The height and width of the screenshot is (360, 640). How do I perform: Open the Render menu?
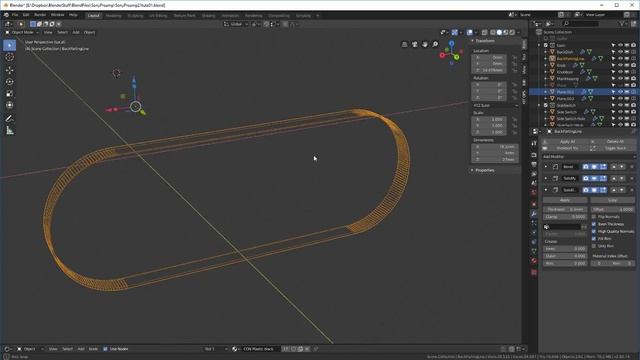(x=40, y=15)
